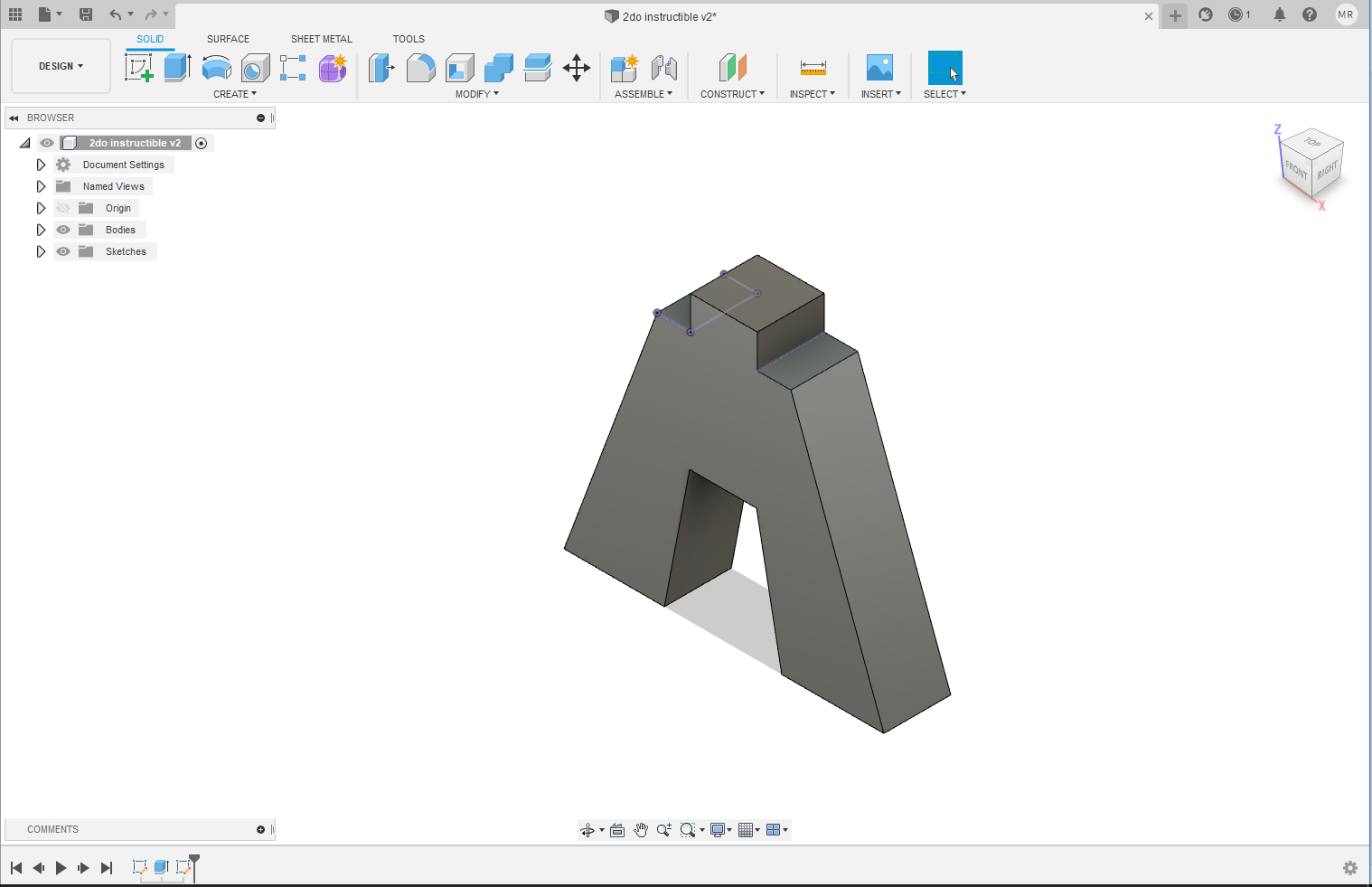Image resolution: width=1372 pixels, height=887 pixels.
Task: Select the Joint tool
Action: [x=664, y=68]
